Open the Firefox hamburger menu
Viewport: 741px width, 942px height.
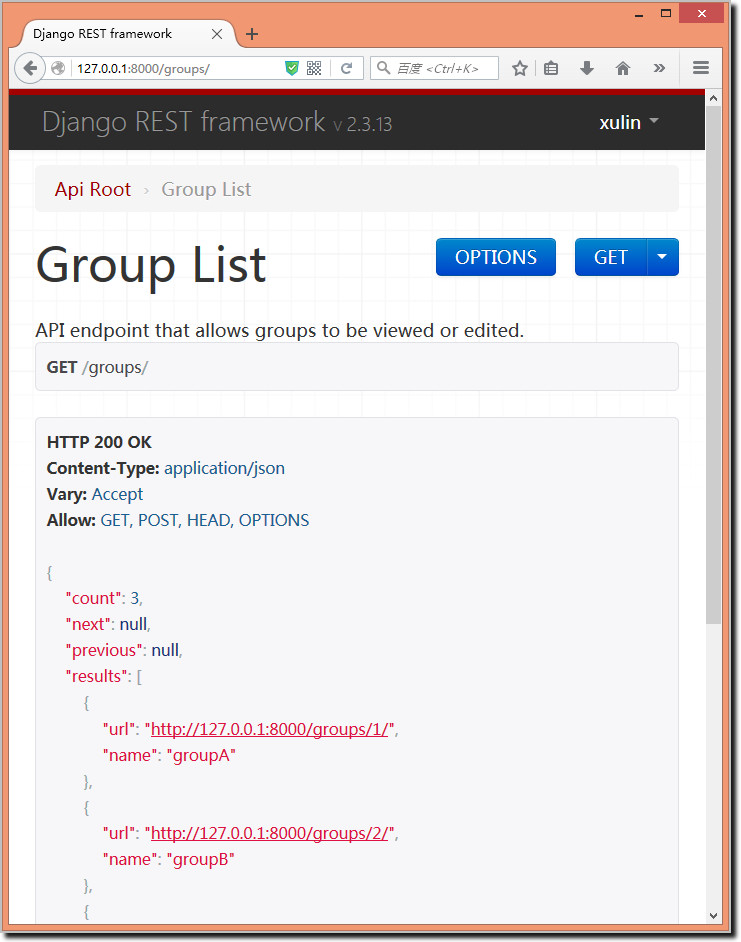(x=701, y=68)
